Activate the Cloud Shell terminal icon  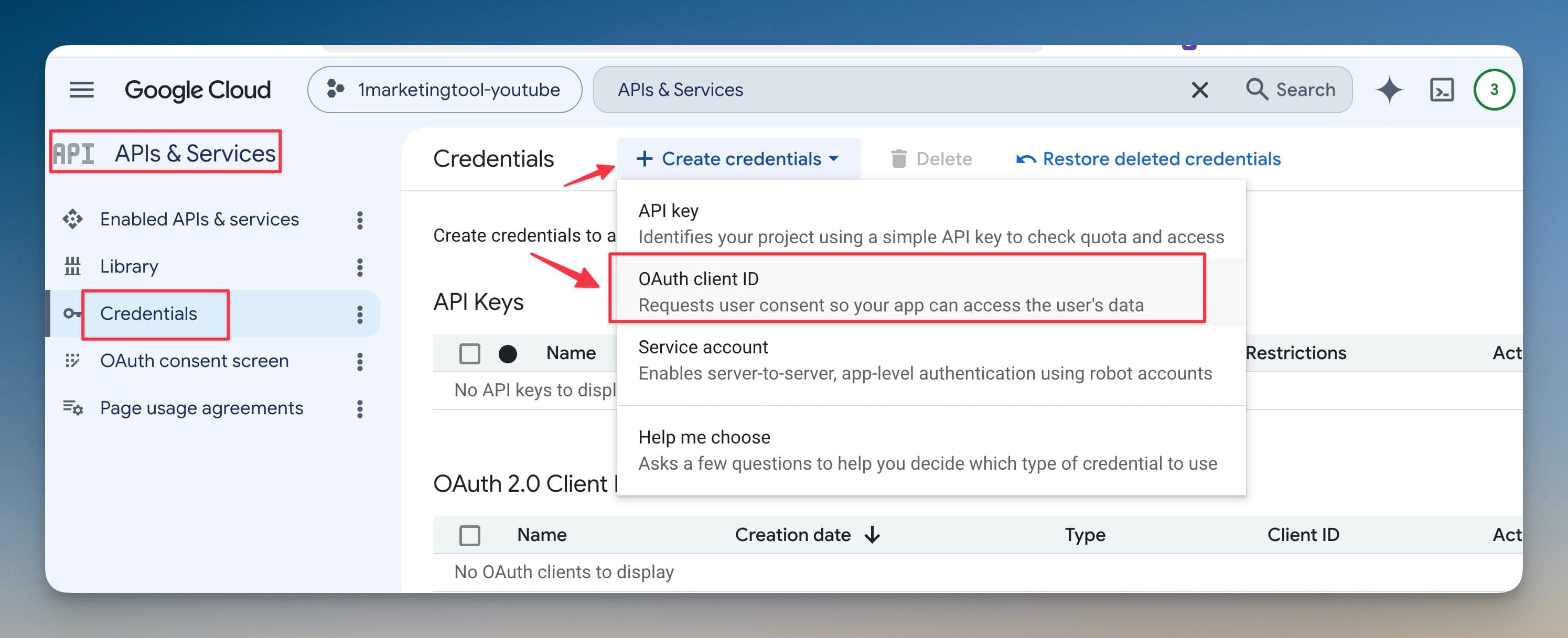click(1442, 90)
